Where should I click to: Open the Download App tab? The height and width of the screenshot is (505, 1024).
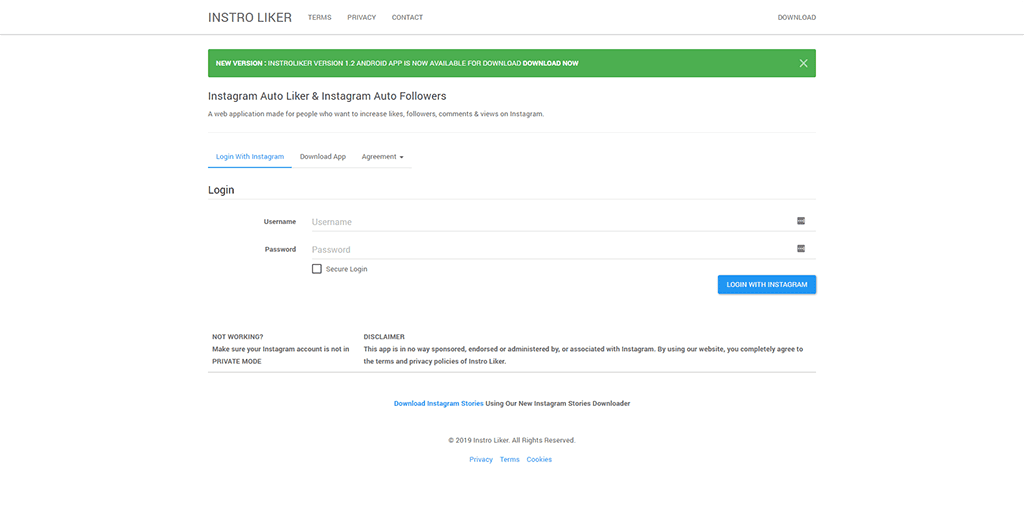pos(323,157)
